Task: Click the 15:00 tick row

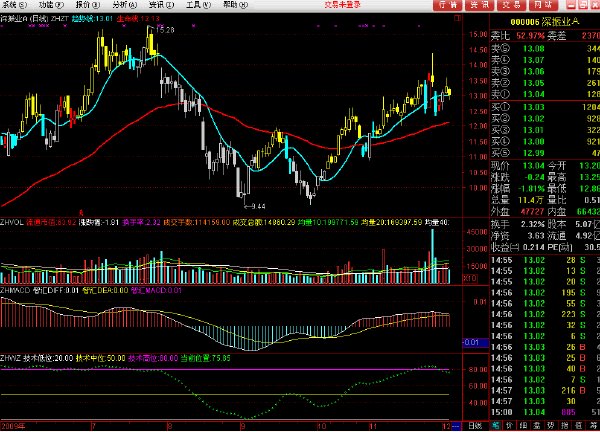Action: click(x=545, y=412)
